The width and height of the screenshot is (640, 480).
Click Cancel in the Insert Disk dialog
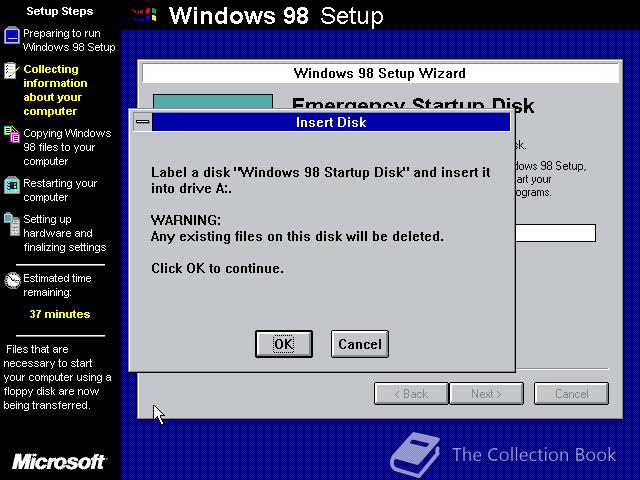[x=360, y=344]
